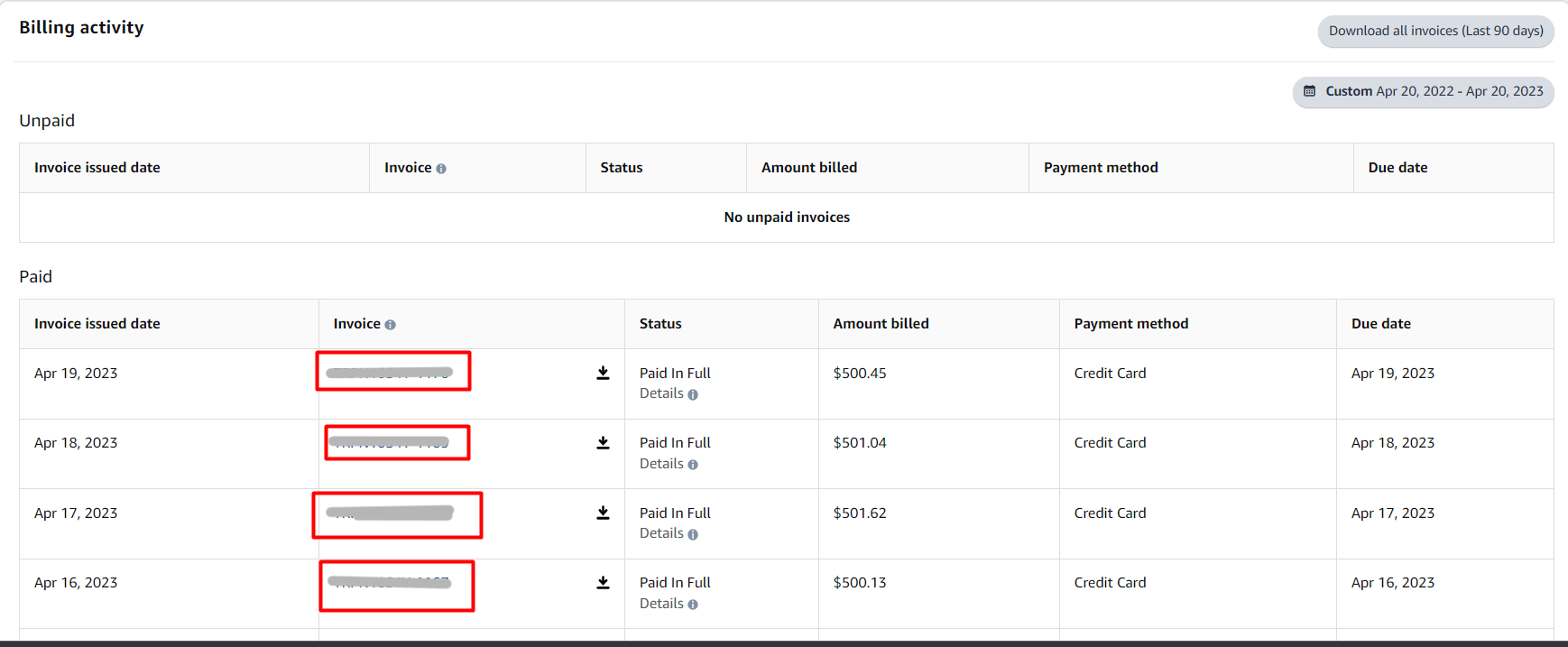Image resolution: width=1568 pixels, height=647 pixels.
Task: Click info icon beside Paid Invoice header
Action: point(390,325)
